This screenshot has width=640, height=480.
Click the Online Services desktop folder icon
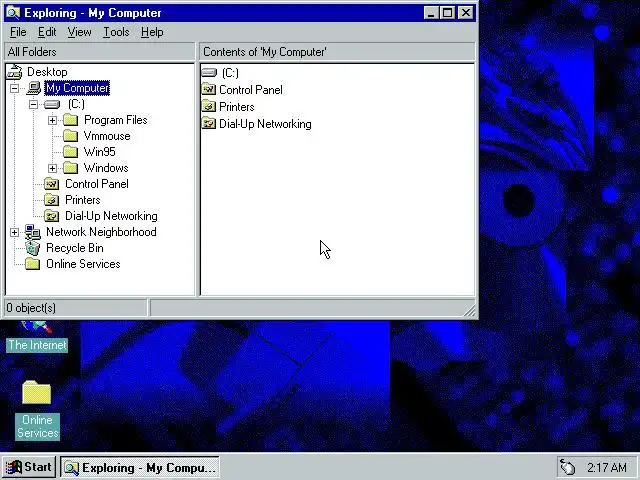click(37, 393)
